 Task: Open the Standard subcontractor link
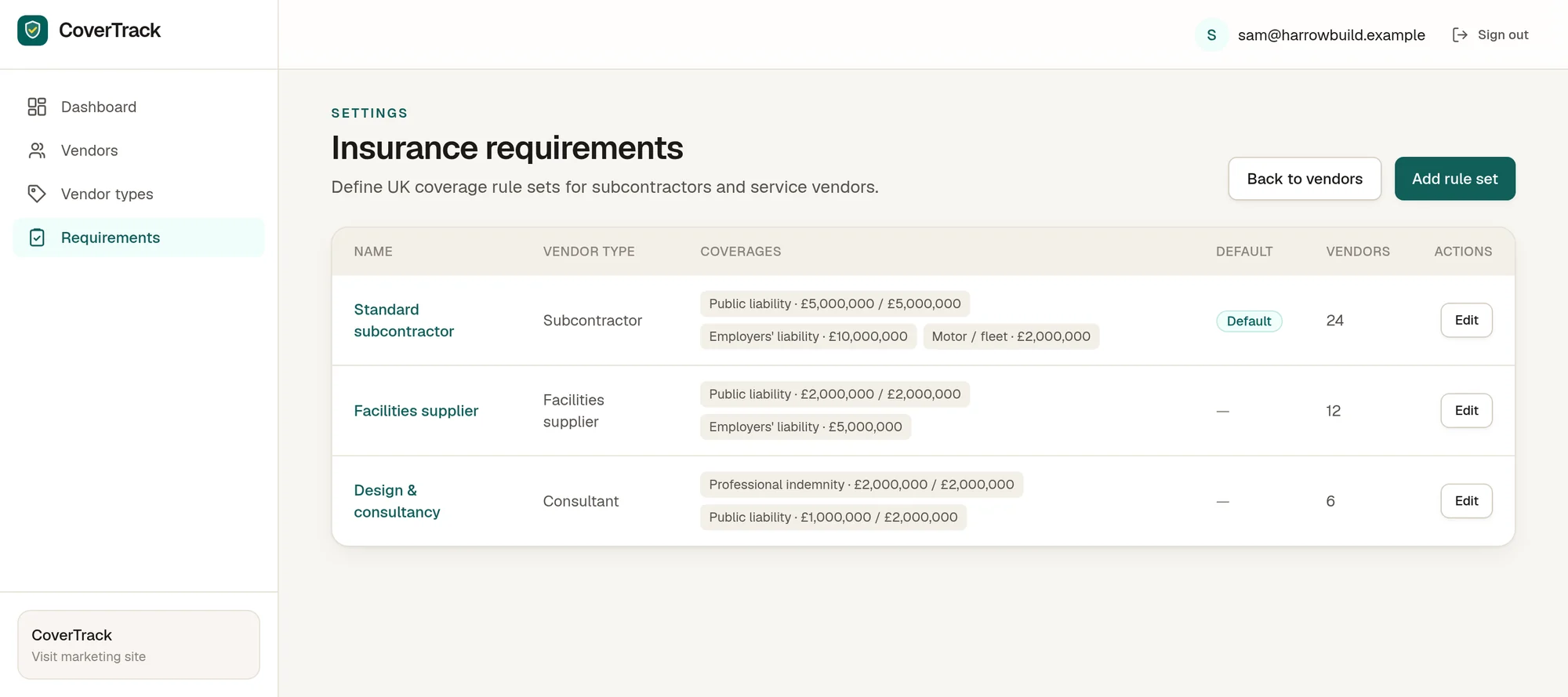click(x=404, y=320)
